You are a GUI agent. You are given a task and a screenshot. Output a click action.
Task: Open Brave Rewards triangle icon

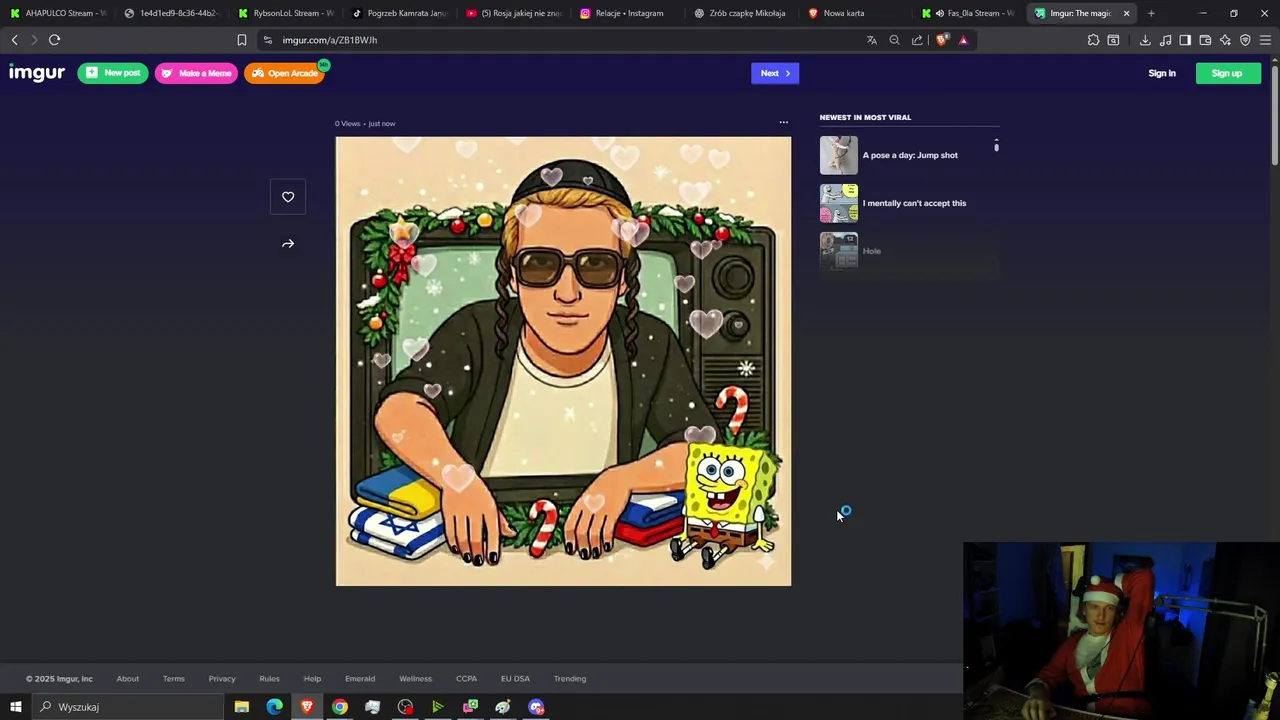pyautogui.click(x=963, y=40)
